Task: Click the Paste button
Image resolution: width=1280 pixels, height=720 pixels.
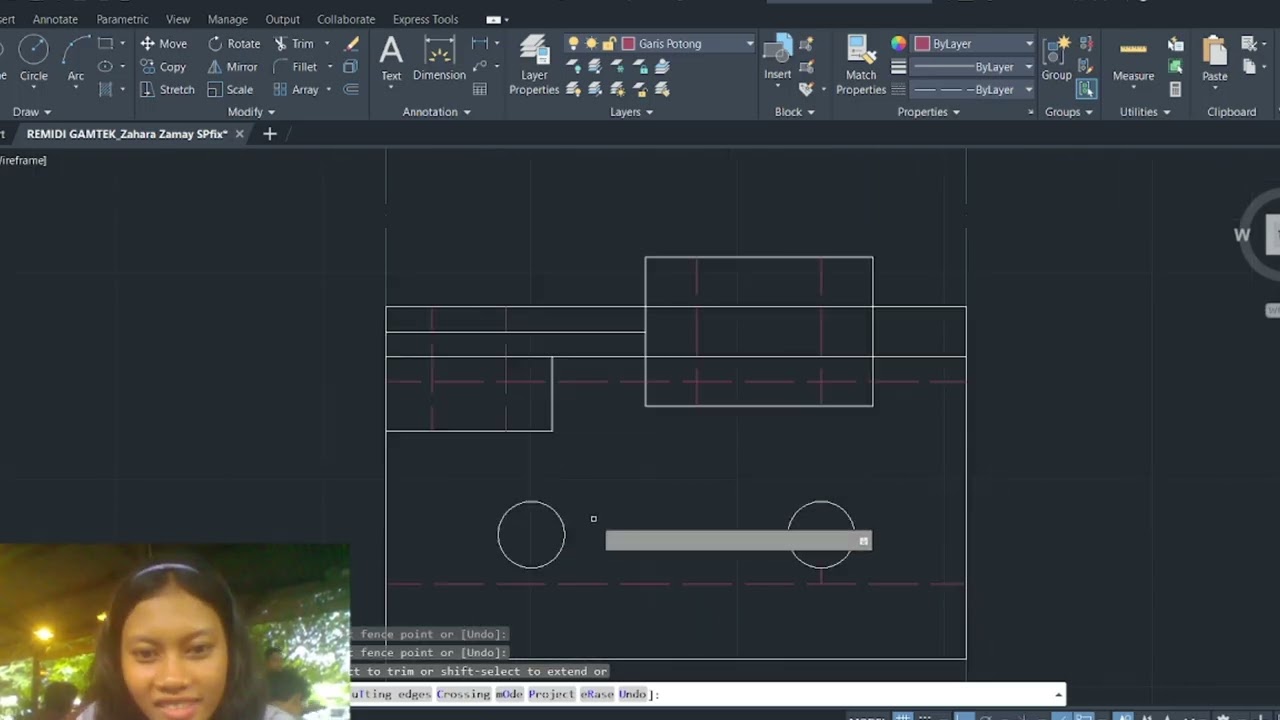Action: coord(1215,58)
